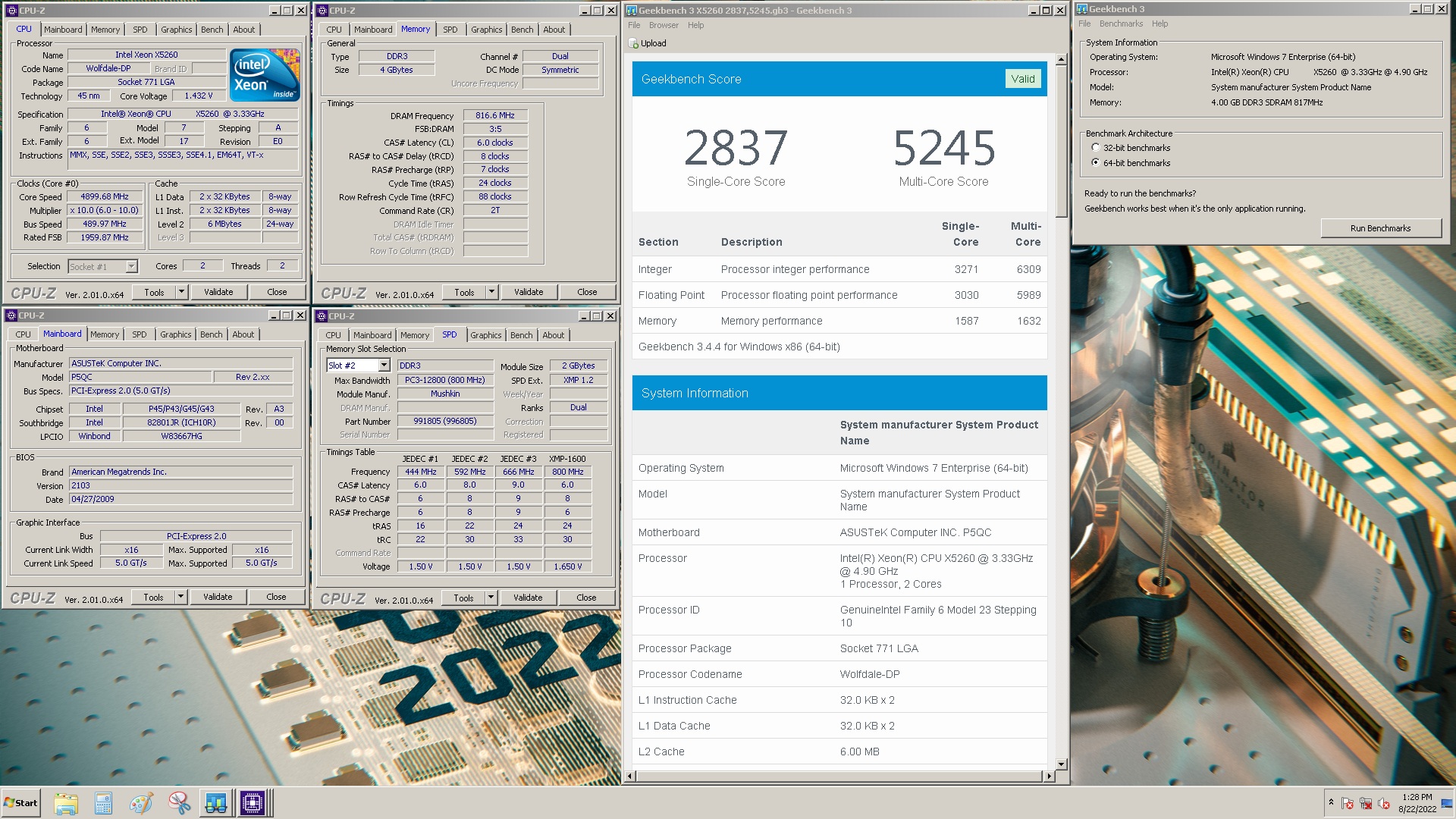
Task: Click the BIOS Version field 2103
Action: (x=181, y=485)
